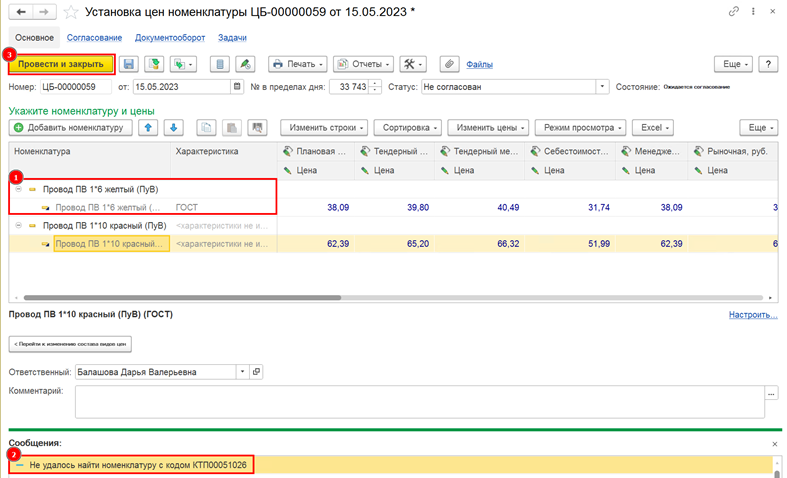Screen dimensions: 787x478
Task: Open the Изменить строки menu
Action: click(x=324, y=128)
